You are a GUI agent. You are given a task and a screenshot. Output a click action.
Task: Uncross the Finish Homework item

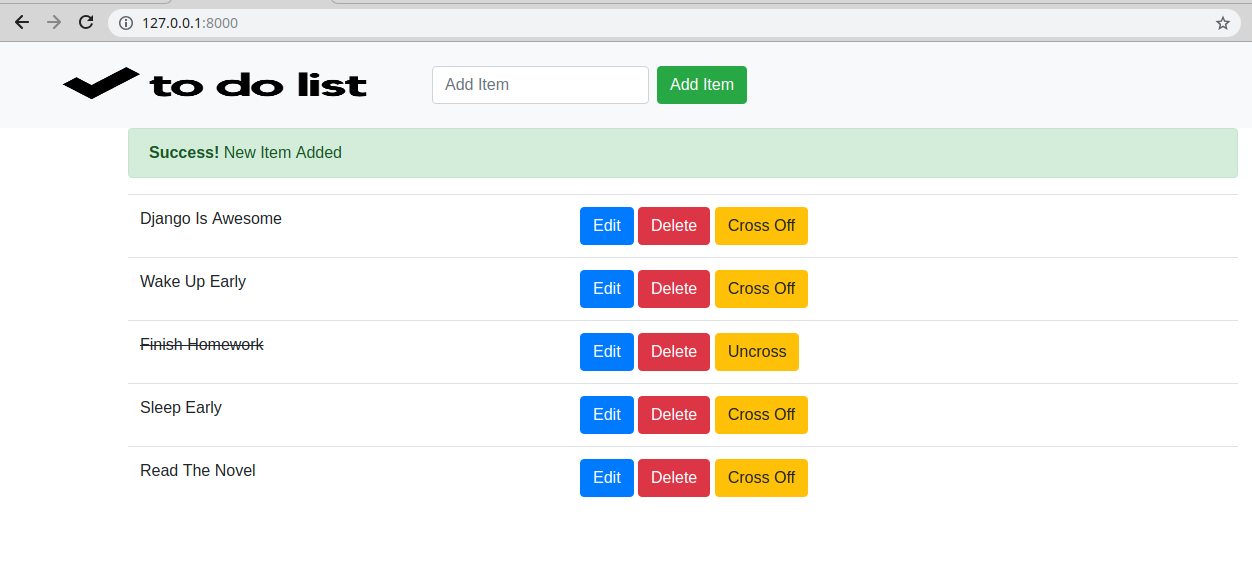click(756, 352)
